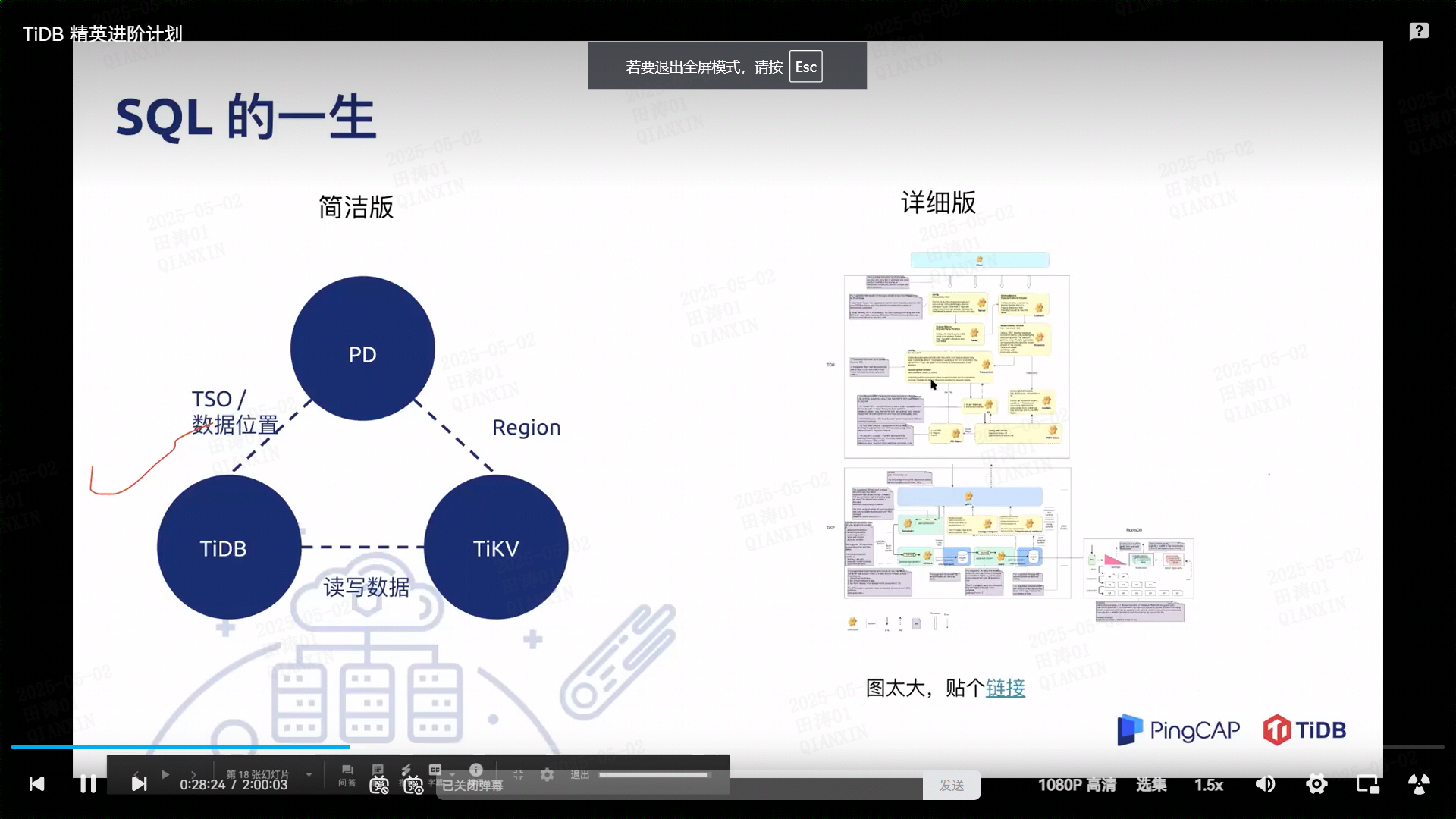Pause the video playback
The height and width of the screenshot is (819, 1456).
pos(88,784)
